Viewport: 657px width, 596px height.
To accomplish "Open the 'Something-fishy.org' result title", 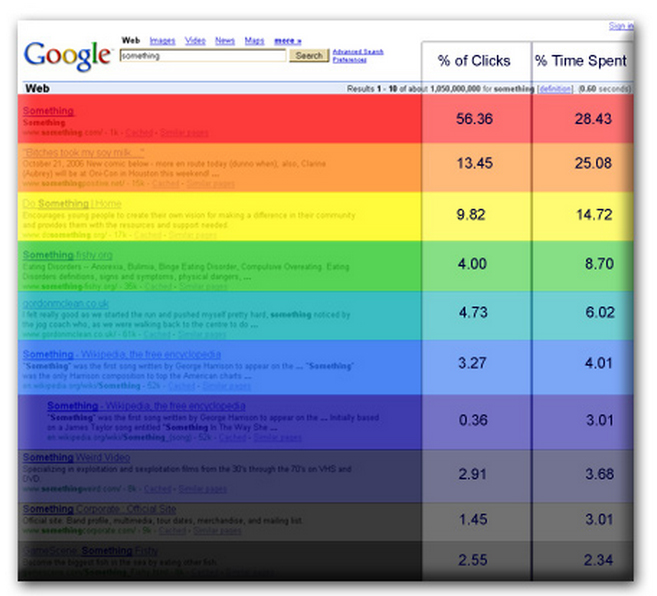I will (x=67, y=255).
